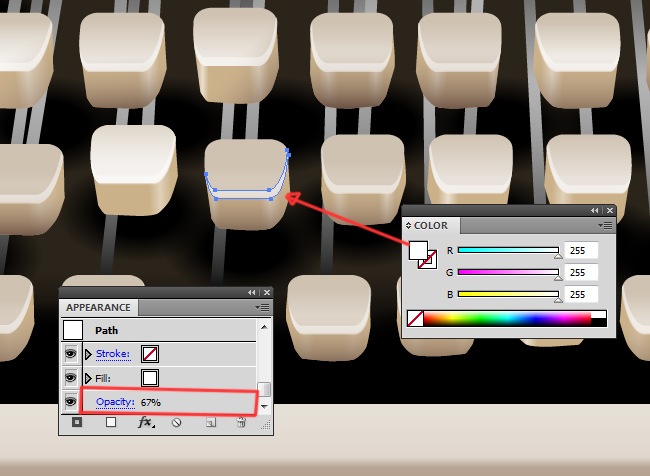Click Add New Stroke icon
This screenshot has height=476, width=650.
coord(77,422)
